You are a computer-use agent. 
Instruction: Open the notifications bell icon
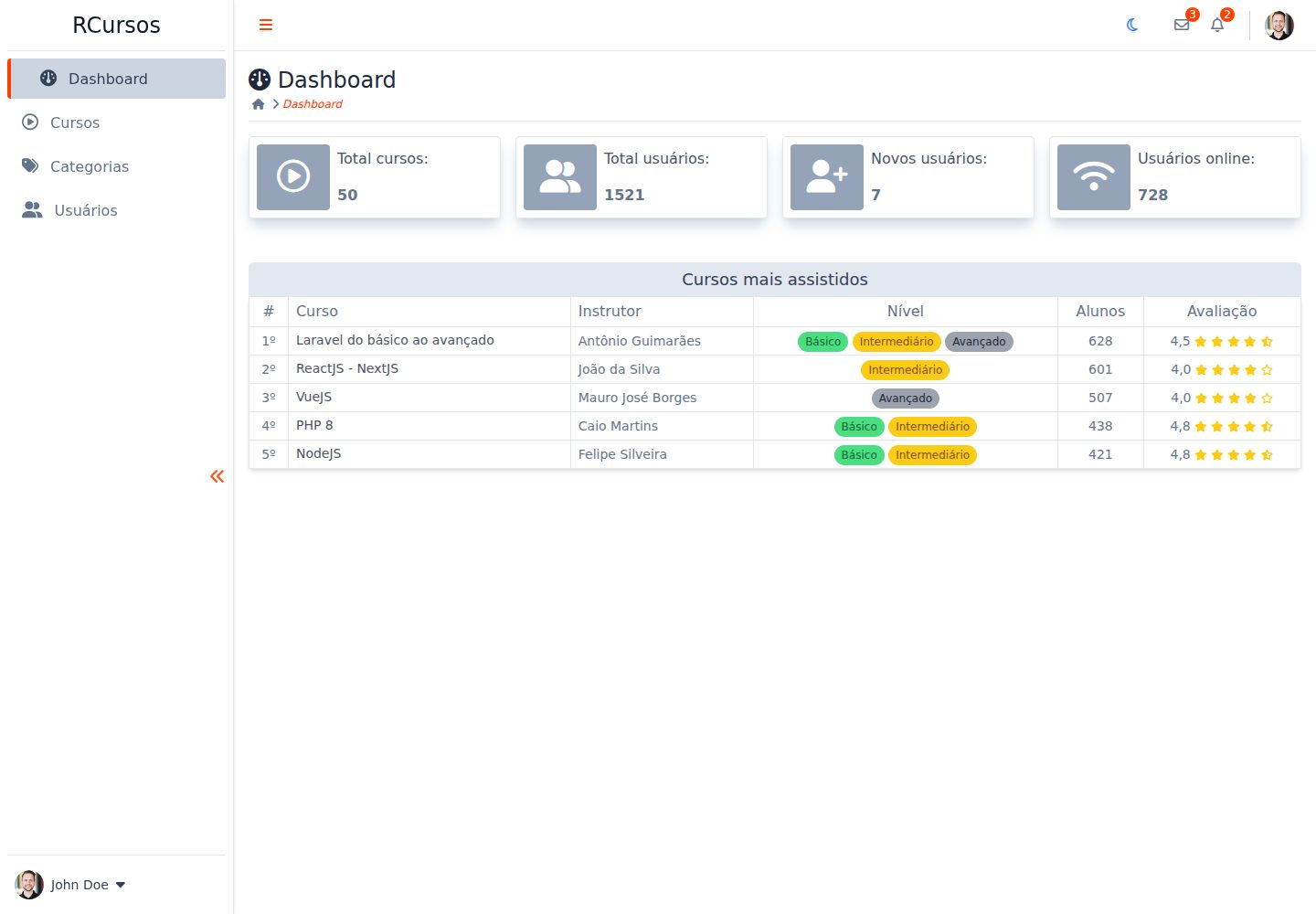coord(1217,25)
